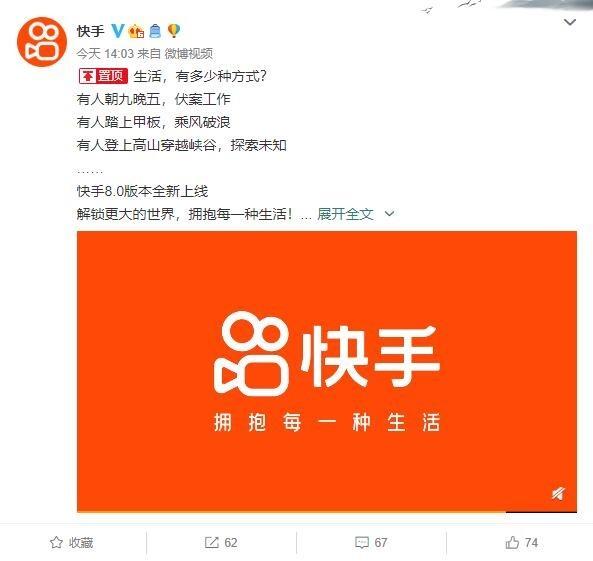Click the blue backpack badge icon
593x561 pixels.
coord(155,31)
